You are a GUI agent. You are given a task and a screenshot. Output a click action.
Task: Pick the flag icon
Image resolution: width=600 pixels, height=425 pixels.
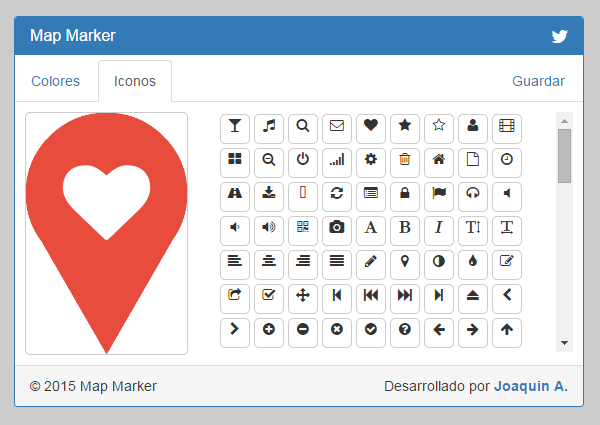click(x=439, y=197)
